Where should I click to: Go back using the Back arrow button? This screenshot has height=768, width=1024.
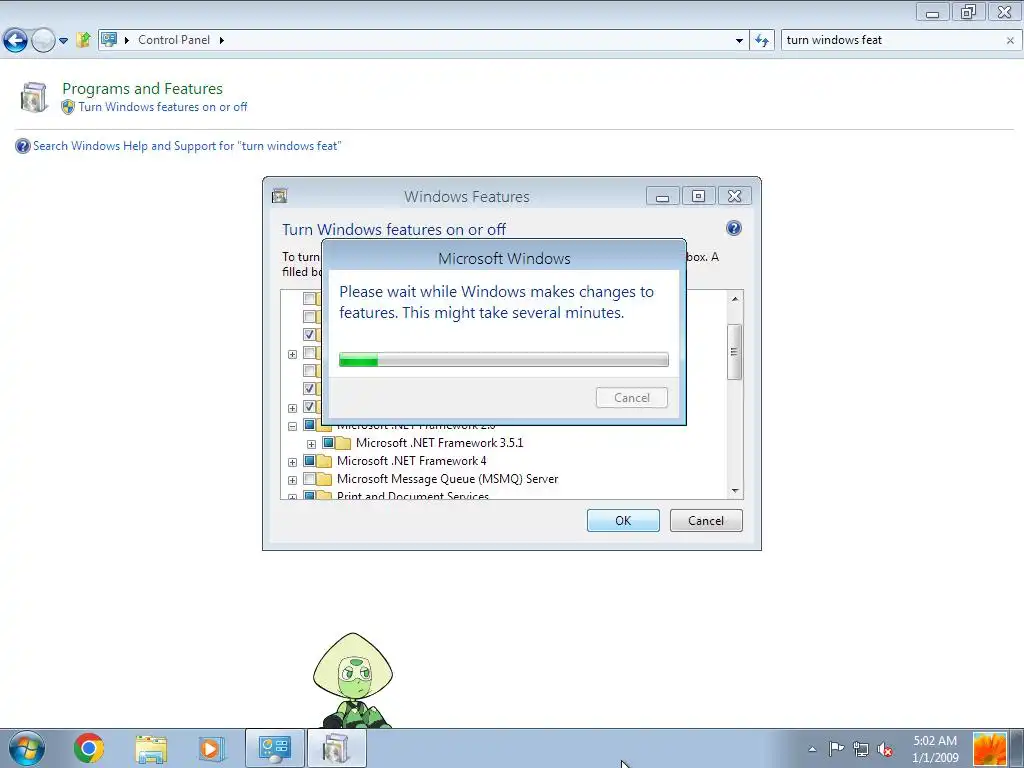pyautogui.click(x=15, y=40)
